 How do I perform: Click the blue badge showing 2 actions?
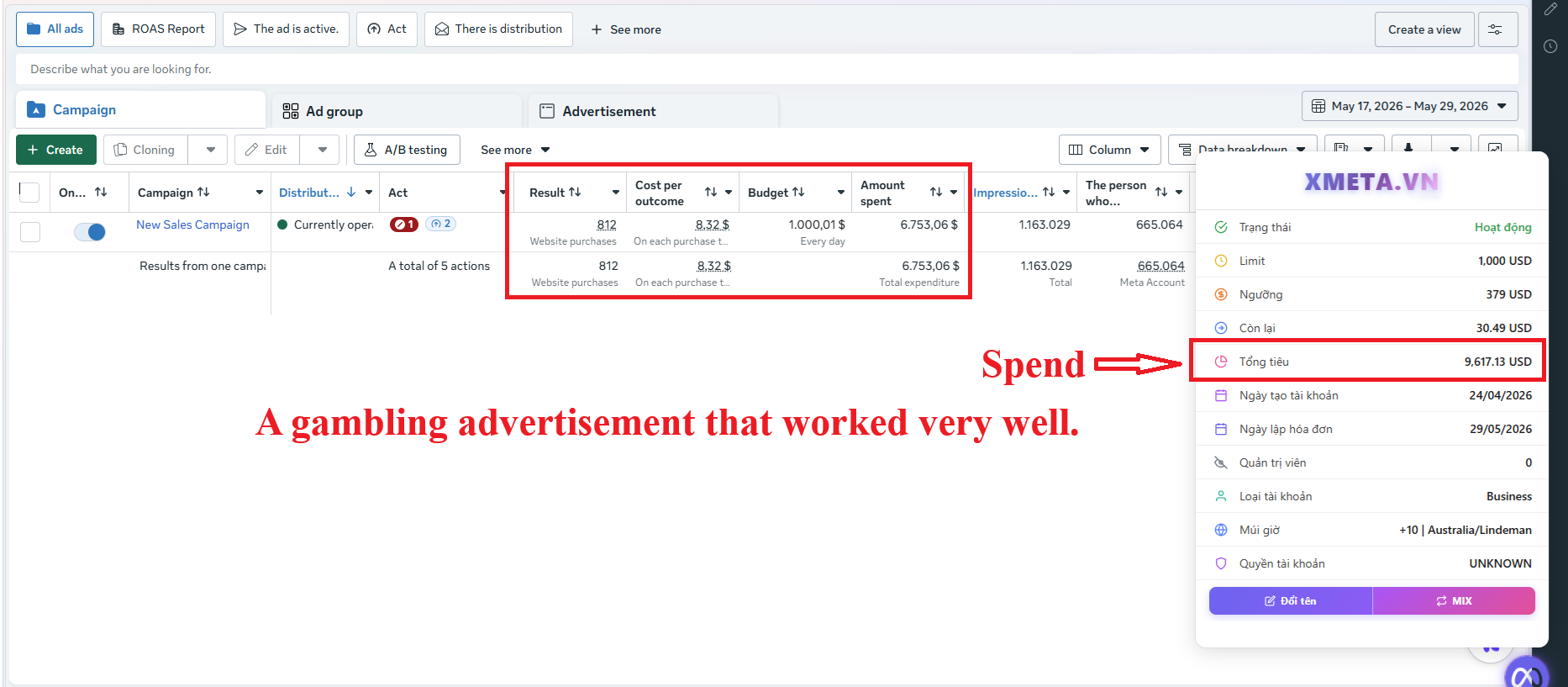pos(441,224)
